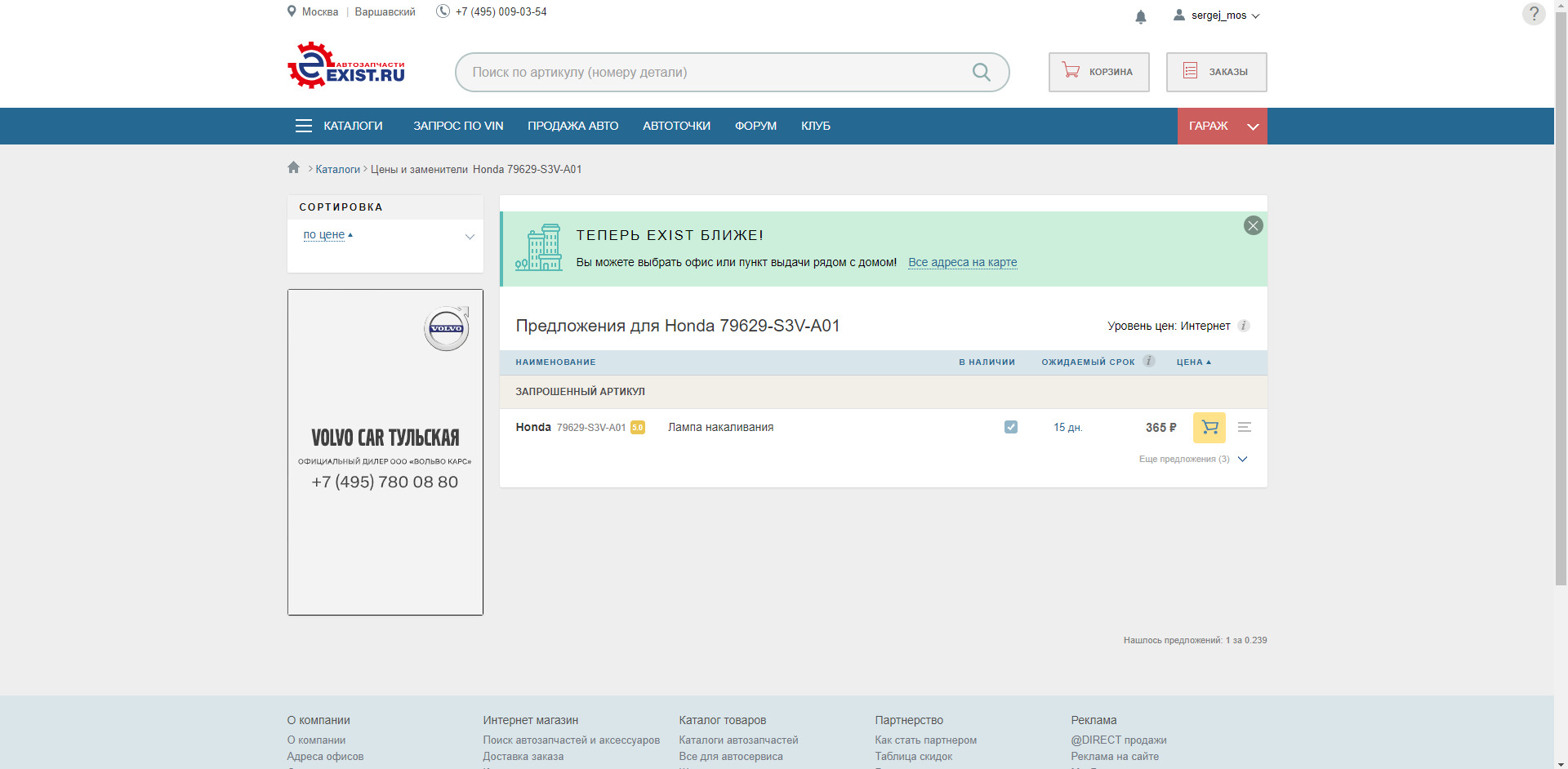Image resolution: width=1568 pixels, height=769 pixels.
Task: Click the 15 дн. delivery term
Action: click(1067, 427)
